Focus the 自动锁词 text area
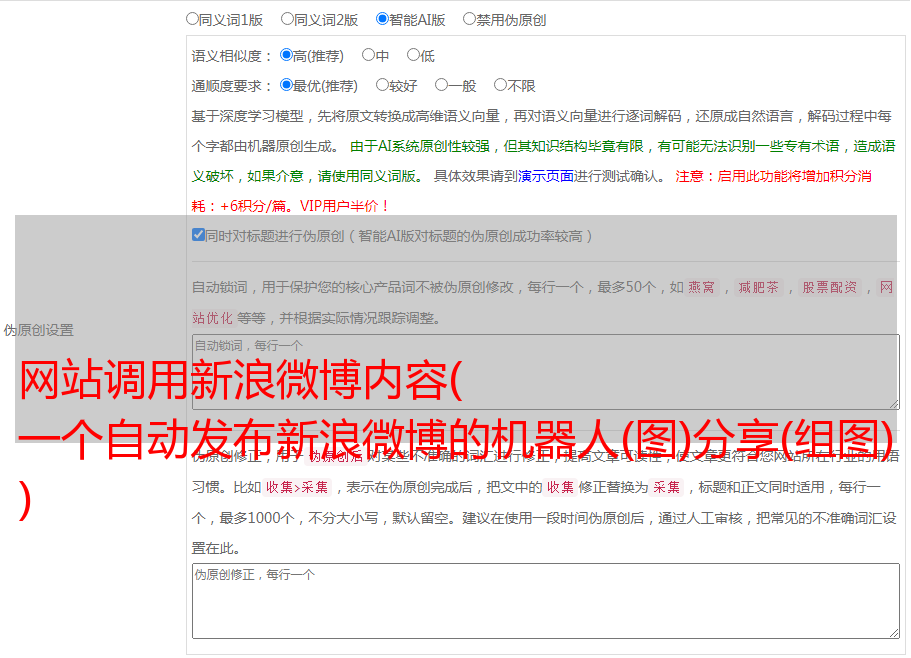This screenshot has height=658, width=911. pyautogui.click(x=546, y=372)
